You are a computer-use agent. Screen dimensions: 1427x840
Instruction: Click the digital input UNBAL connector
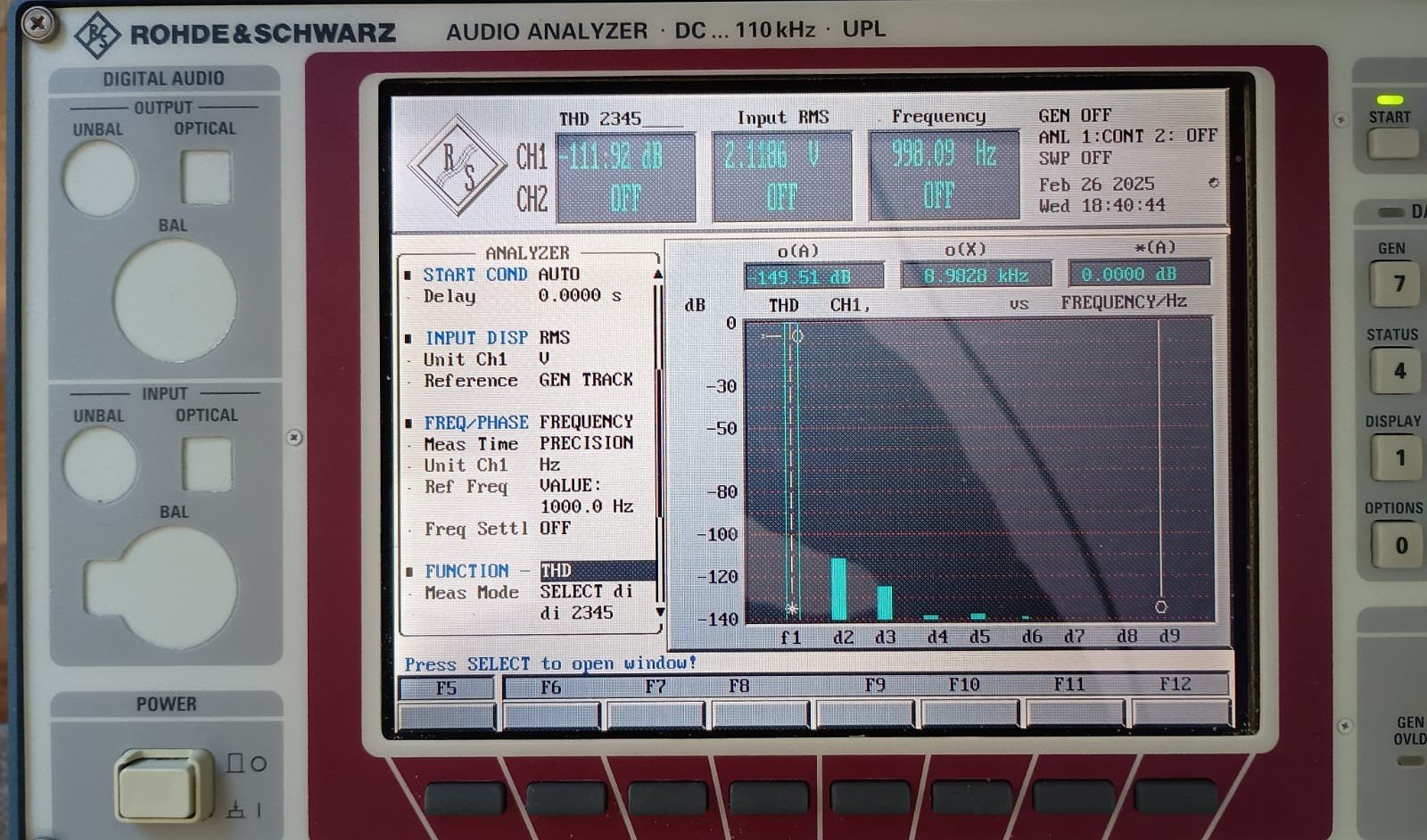click(101, 465)
